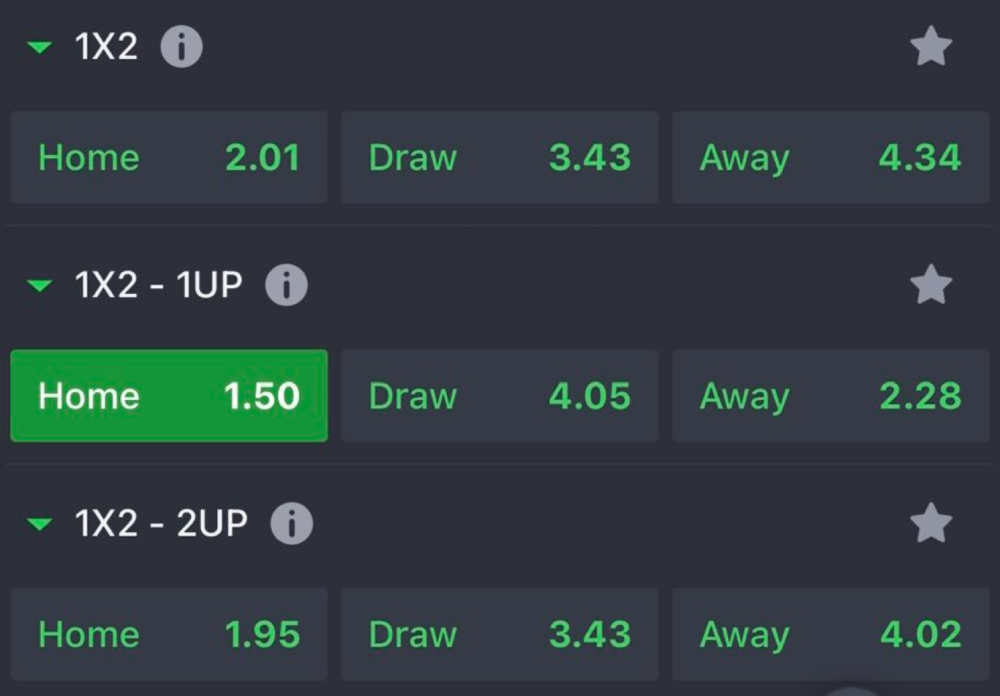Choose Away at 2.28 in 1UP market
The height and width of the screenshot is (696, 1000).
(x=830, y=396)
